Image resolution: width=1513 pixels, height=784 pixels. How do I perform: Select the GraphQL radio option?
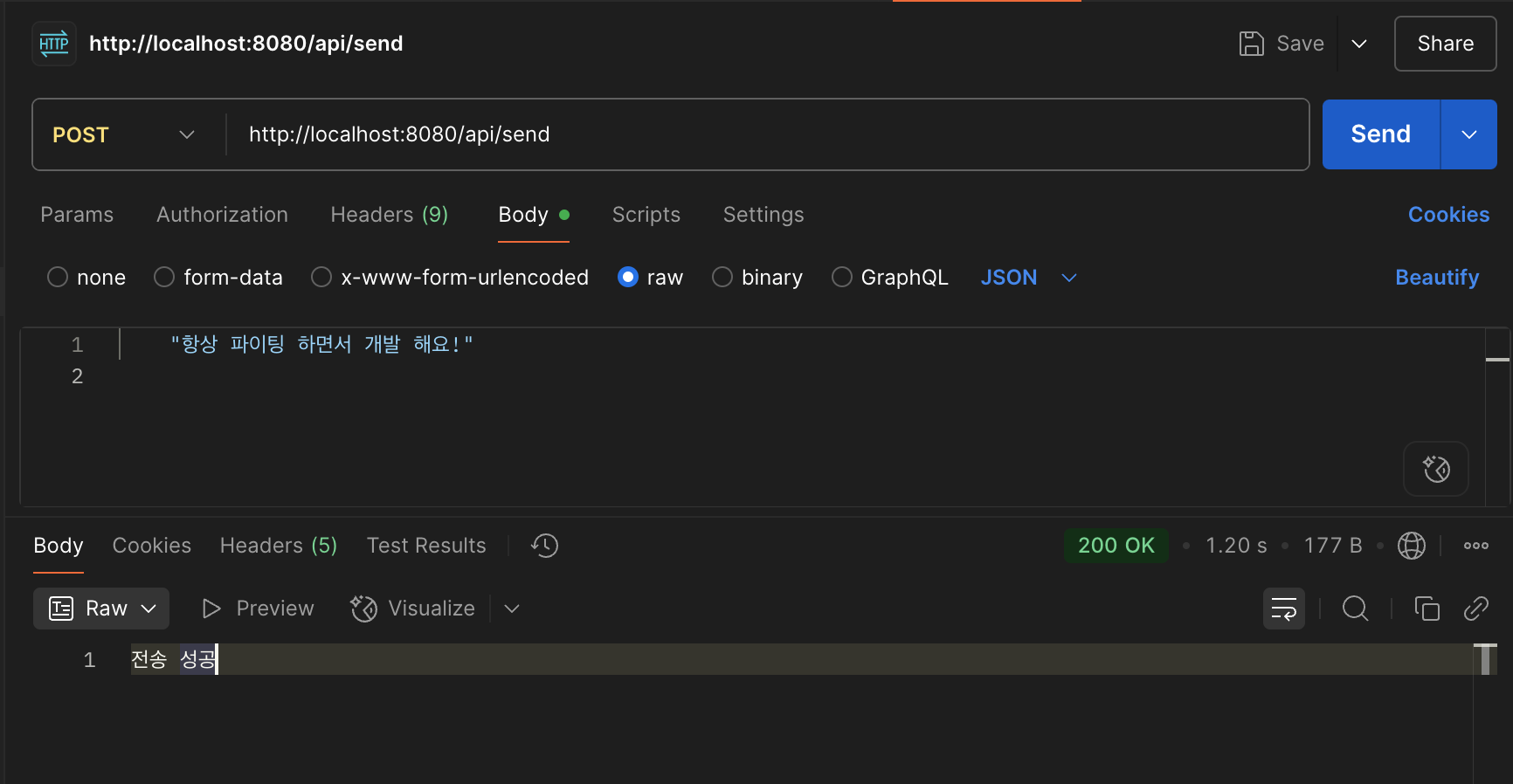(x=841, y=278)
